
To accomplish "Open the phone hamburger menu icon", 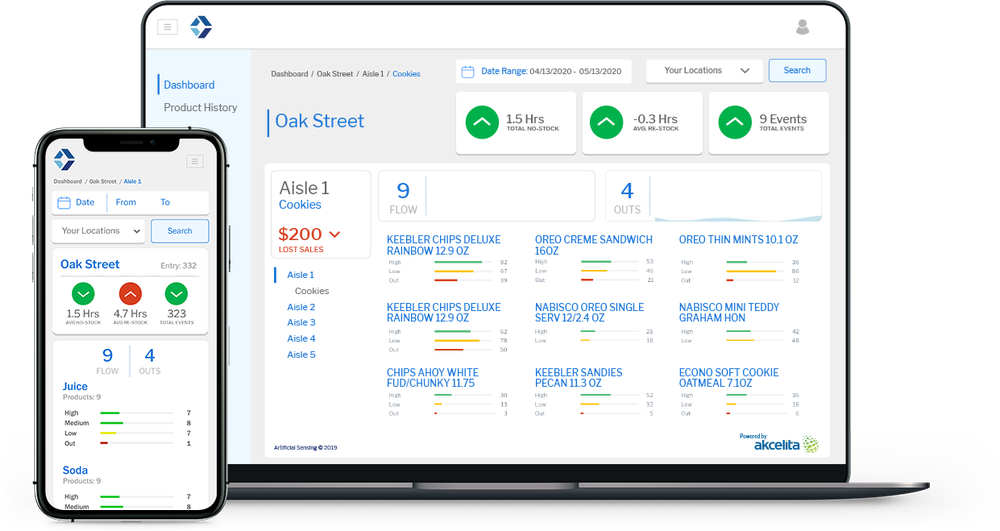I will click(x=195, y=161).
